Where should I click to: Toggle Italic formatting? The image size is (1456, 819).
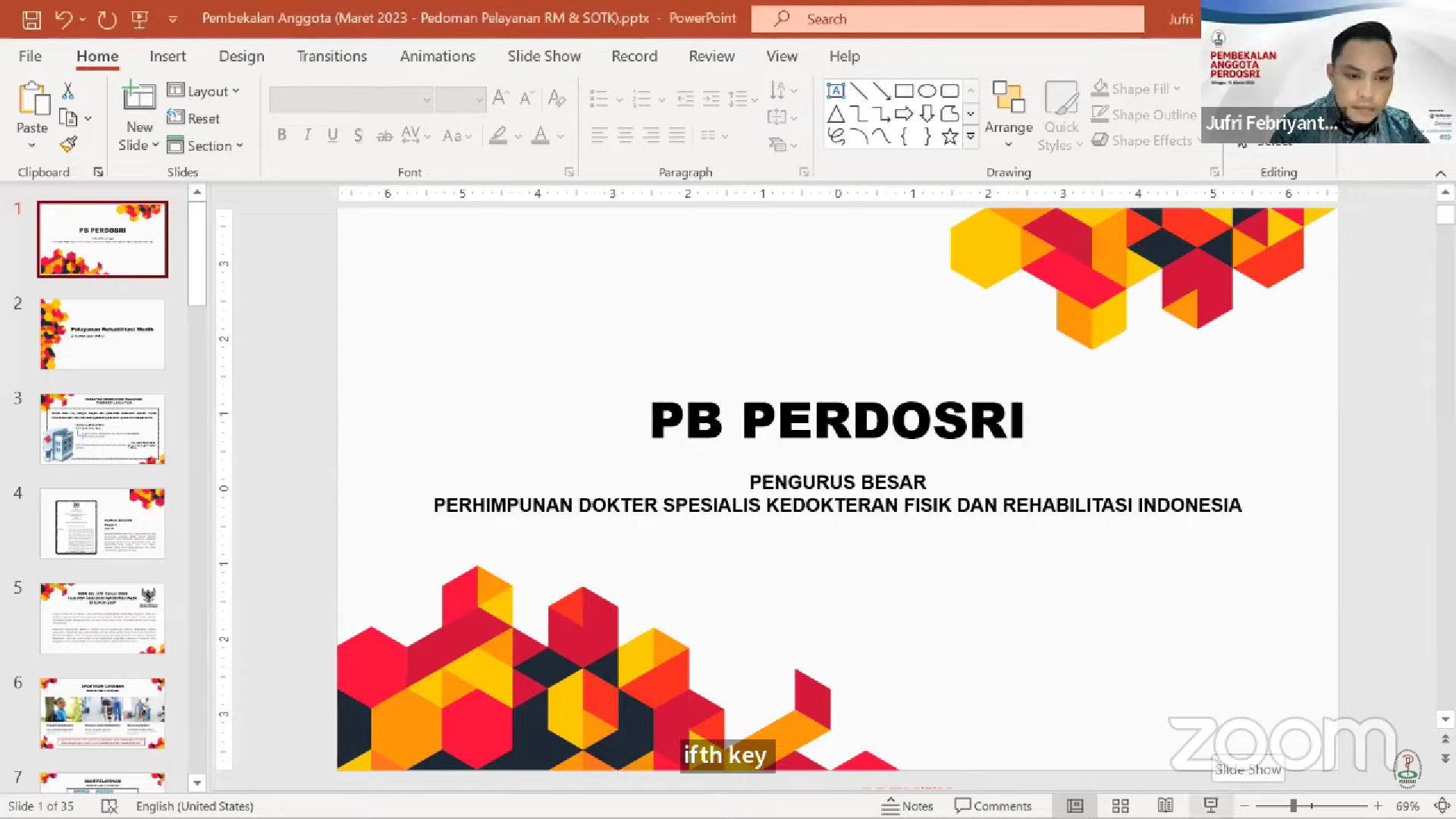307,135
